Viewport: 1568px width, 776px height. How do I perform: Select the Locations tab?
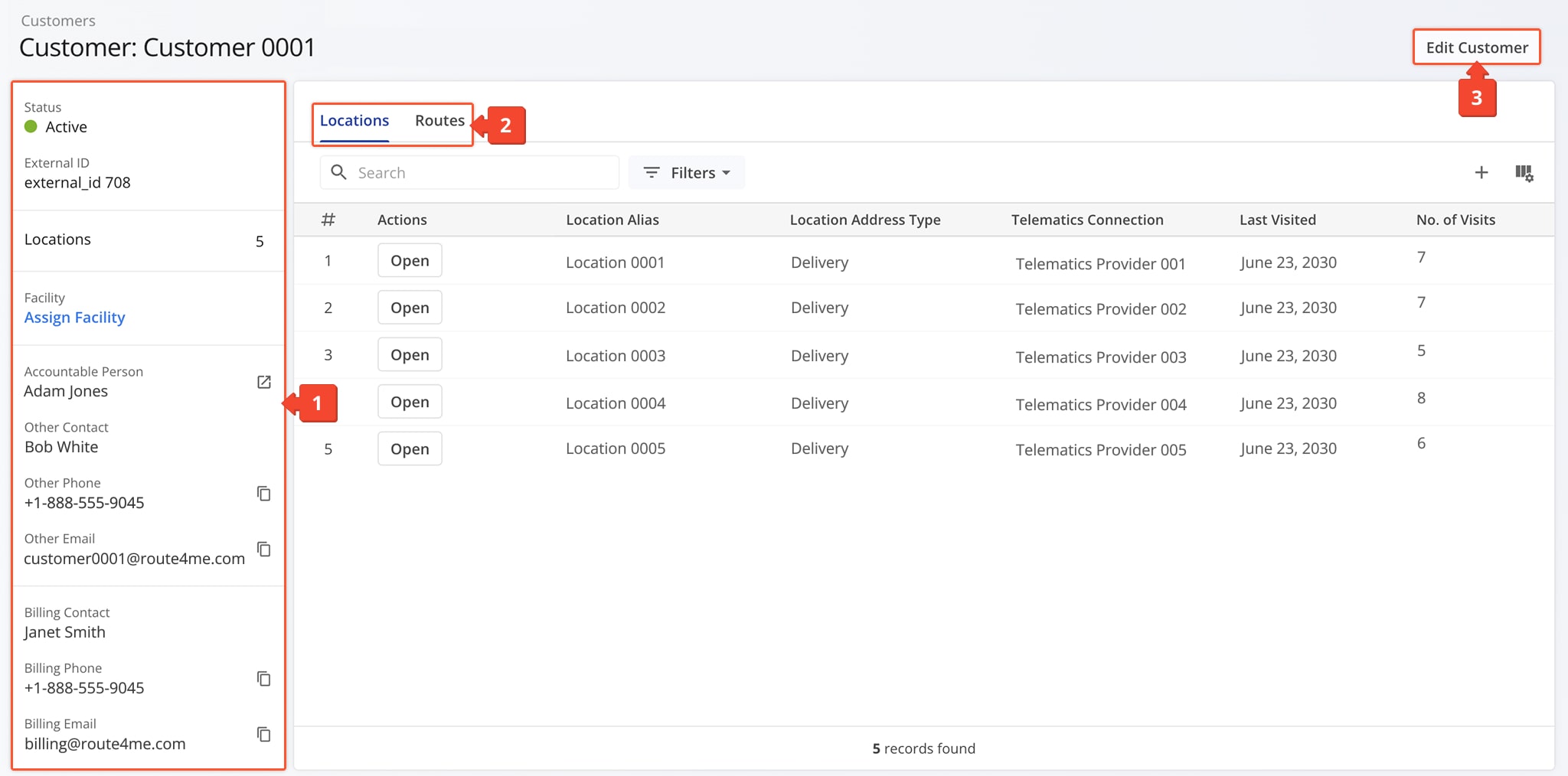pos(354,120)
